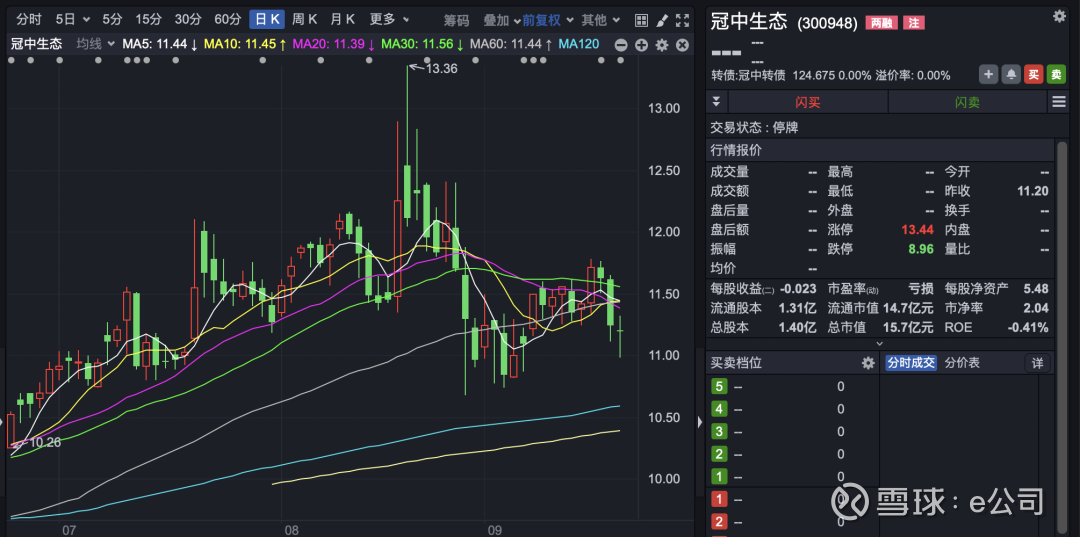This screenshot has width=1080, height=537.
Task: Toggle MA30 moving average line
Action: (x=422, y=45)
